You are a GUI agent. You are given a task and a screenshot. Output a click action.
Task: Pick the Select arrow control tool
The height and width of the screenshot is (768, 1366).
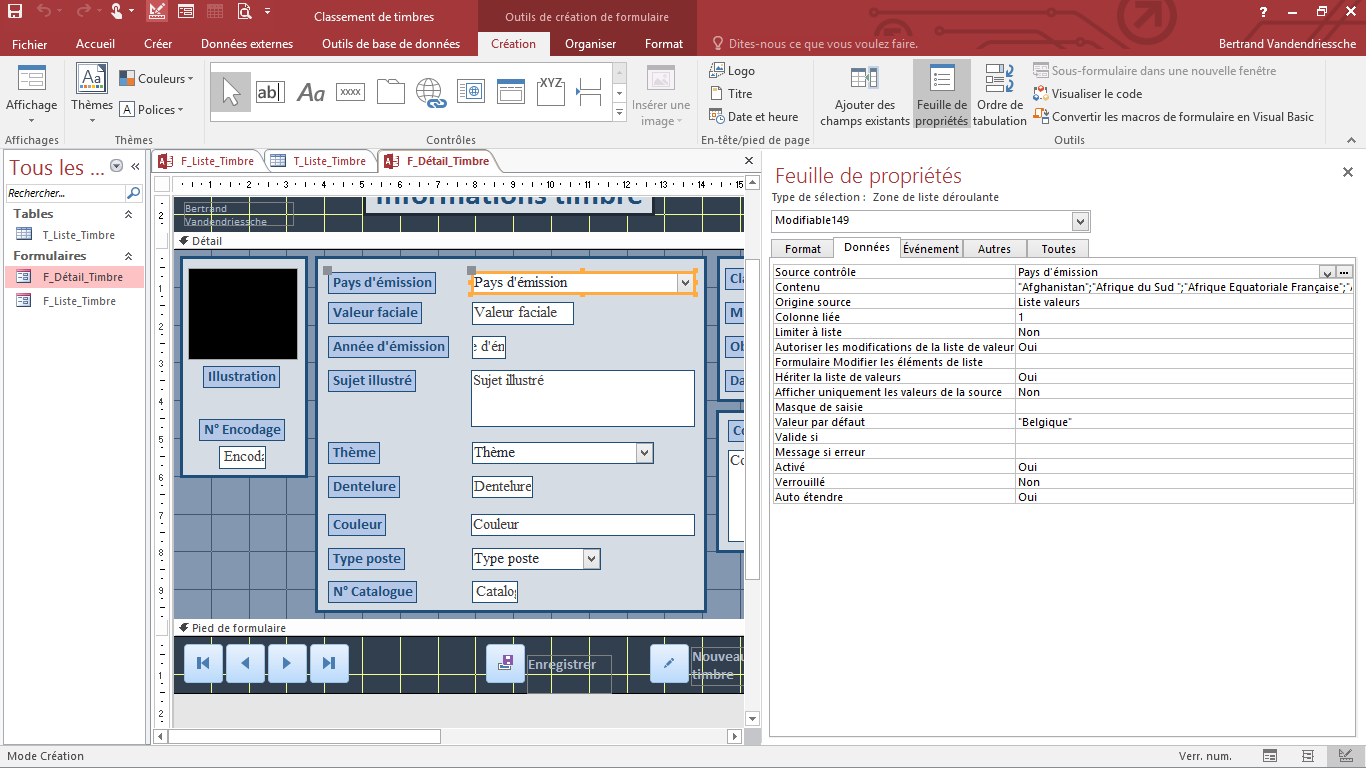[231, 92]
